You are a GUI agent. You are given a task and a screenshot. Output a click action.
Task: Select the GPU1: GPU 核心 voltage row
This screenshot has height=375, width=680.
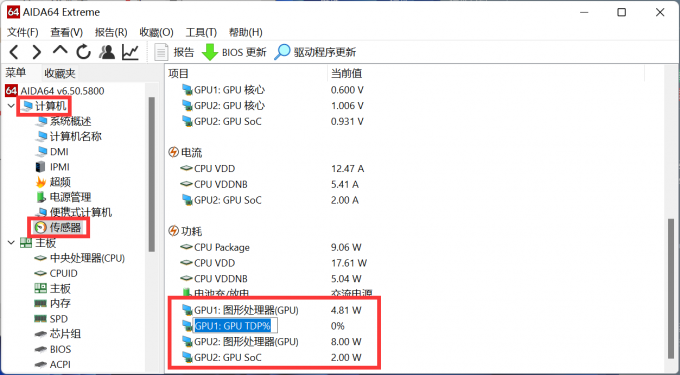point(272,90)
